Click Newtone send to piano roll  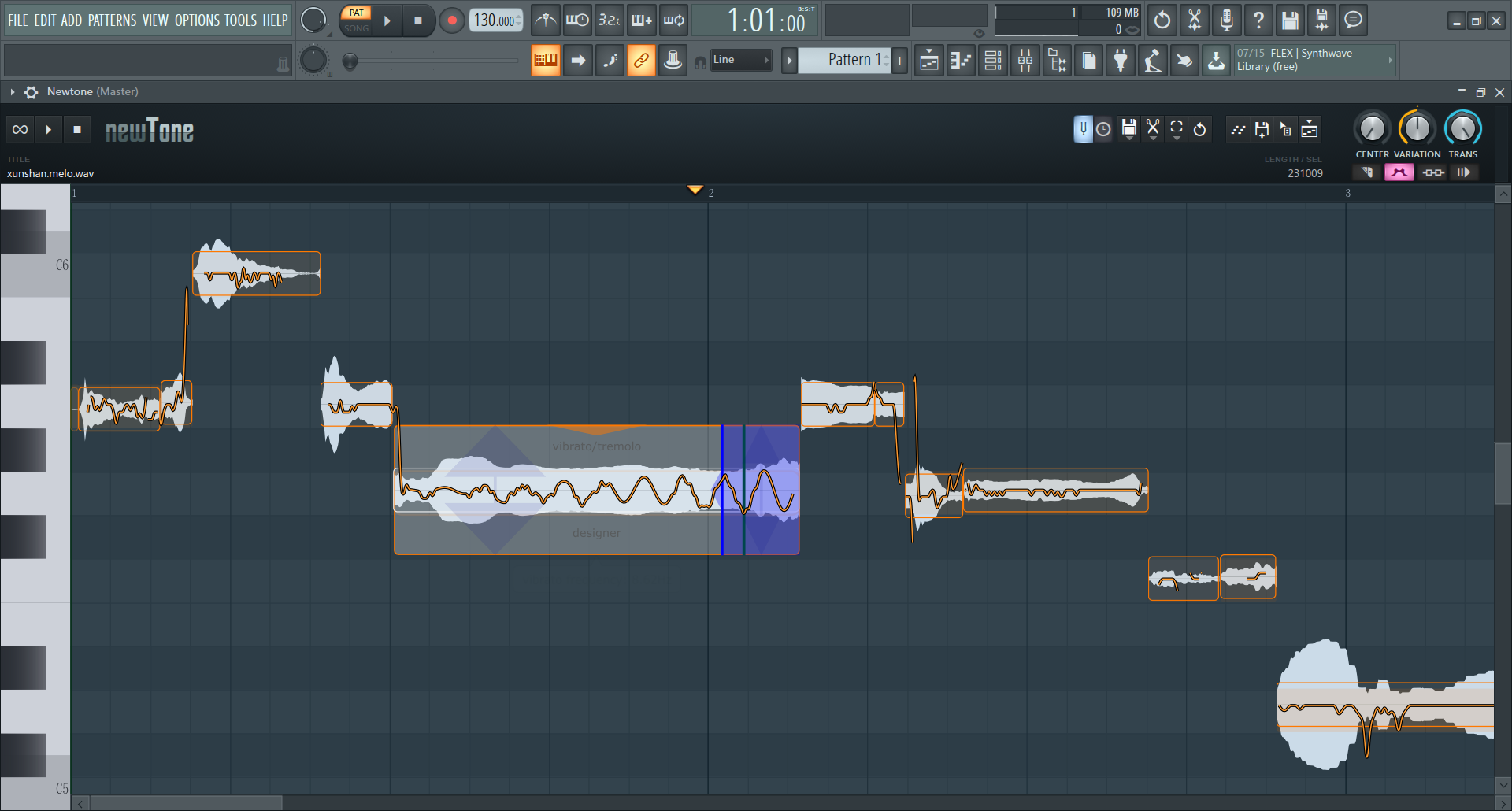coord(1238,129)
